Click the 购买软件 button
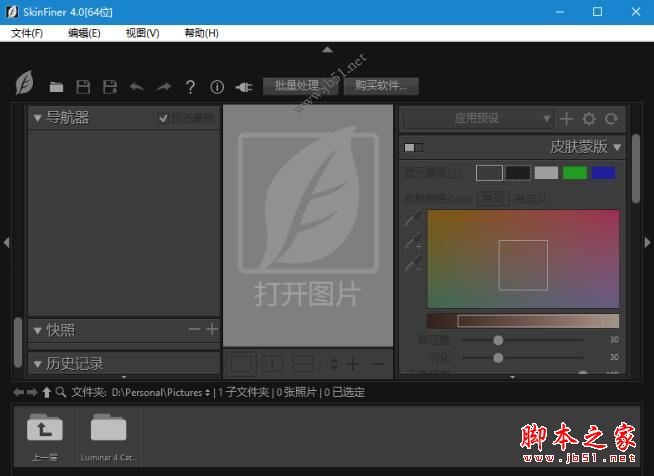Screen dimensions: 654x476 click(x=382, y=86)
